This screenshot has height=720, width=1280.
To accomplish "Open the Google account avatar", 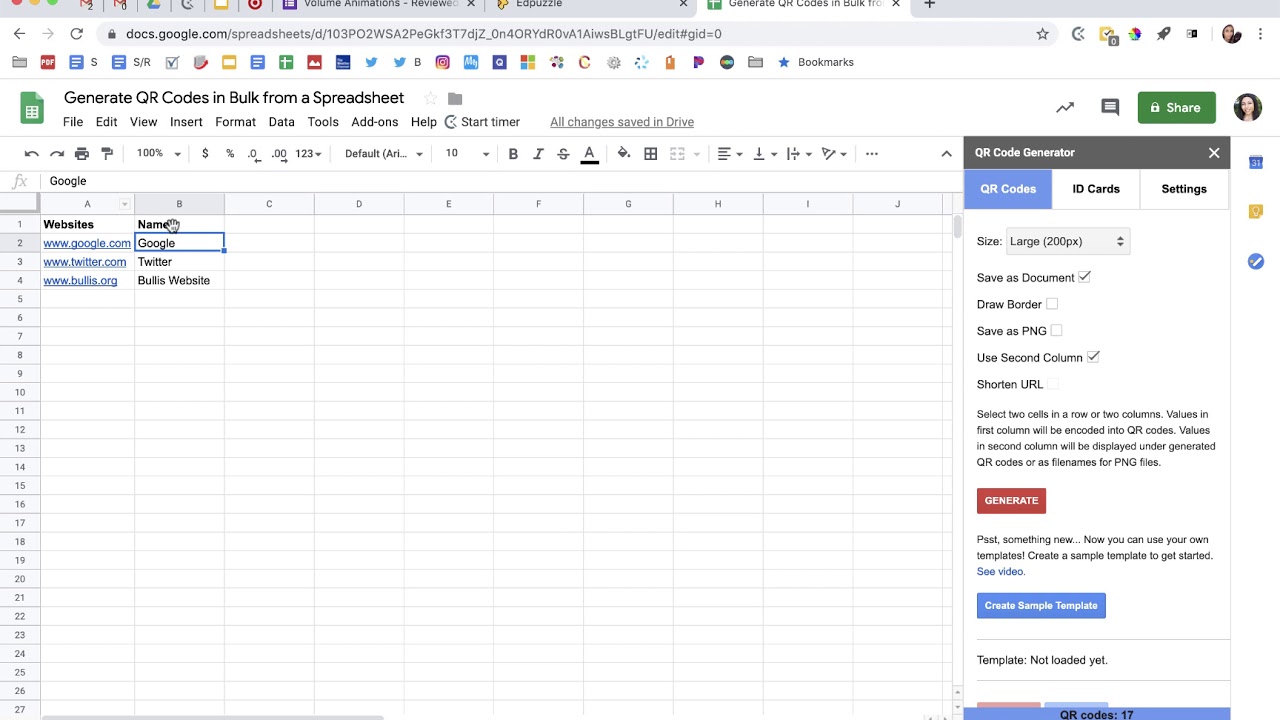I will click(1248, 108).
